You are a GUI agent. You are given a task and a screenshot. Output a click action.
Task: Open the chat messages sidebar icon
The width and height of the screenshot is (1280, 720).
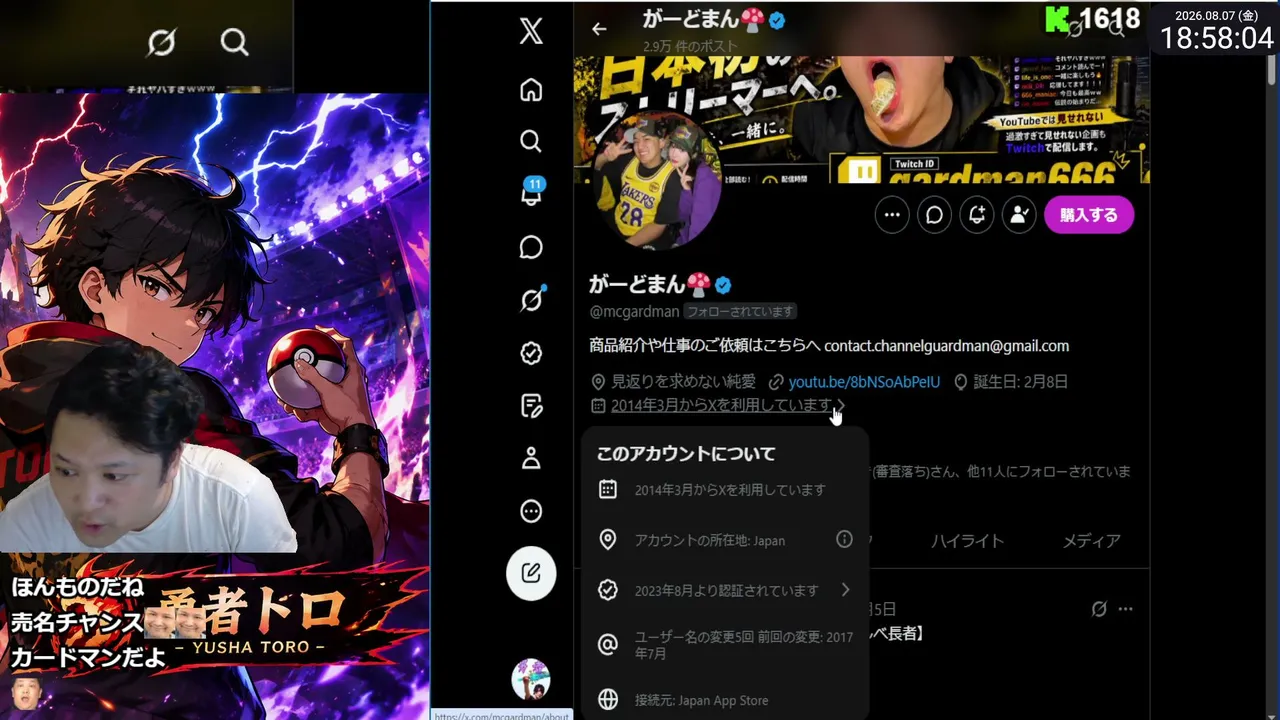[x=531, y=247]
